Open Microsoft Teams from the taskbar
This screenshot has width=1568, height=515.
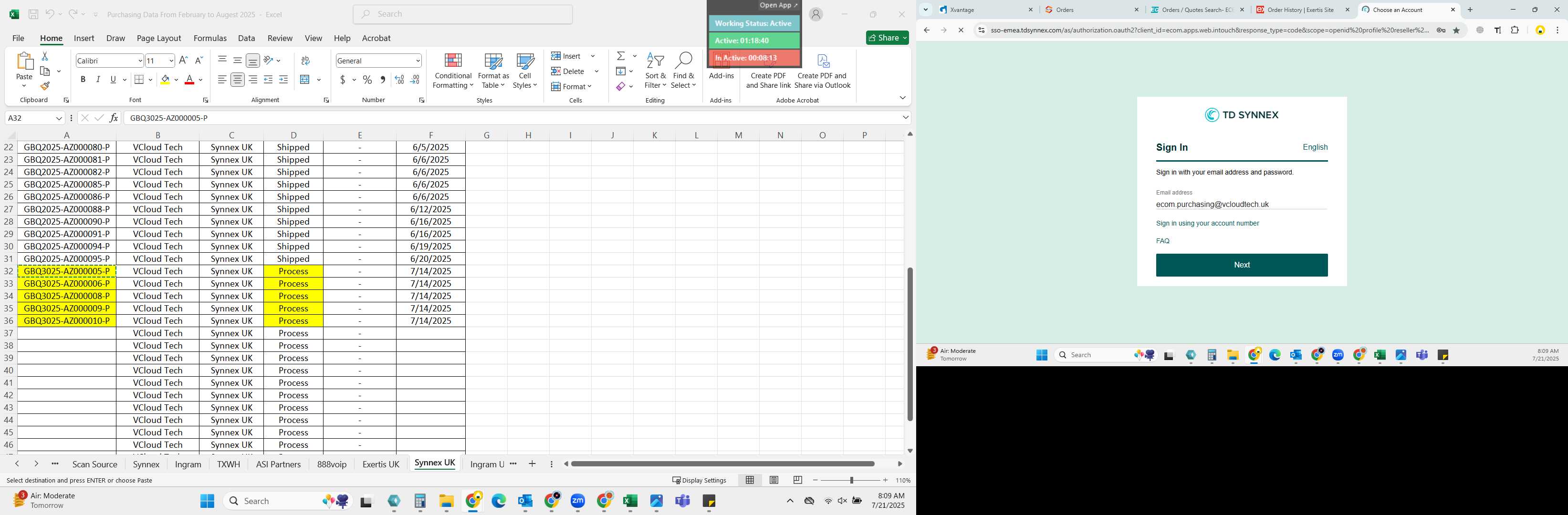point(682,501)
